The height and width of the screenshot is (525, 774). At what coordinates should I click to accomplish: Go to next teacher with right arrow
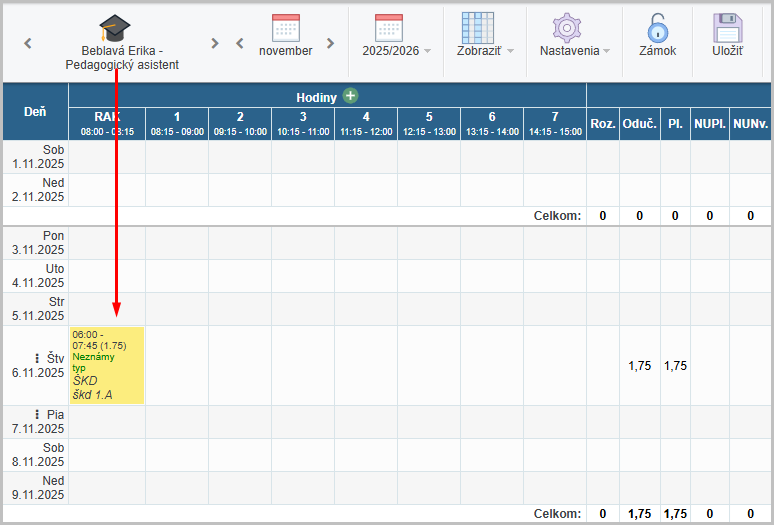point(214,43)
